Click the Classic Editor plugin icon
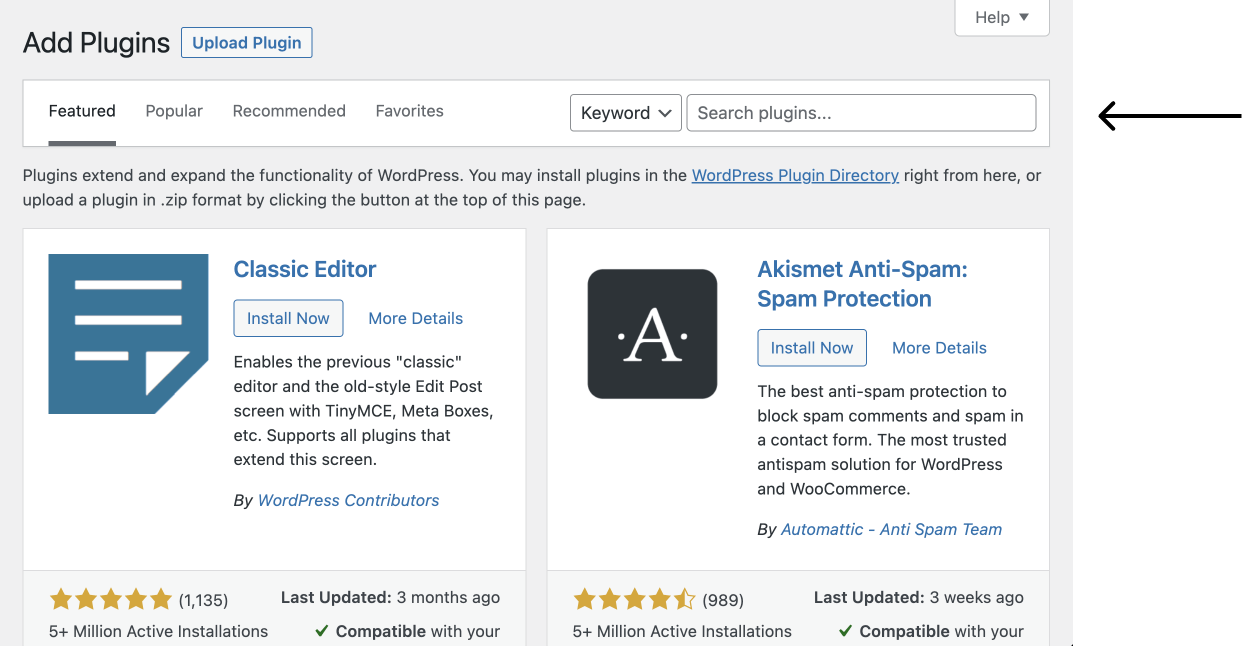This screenshot has width=1242, height=646. 128,334
